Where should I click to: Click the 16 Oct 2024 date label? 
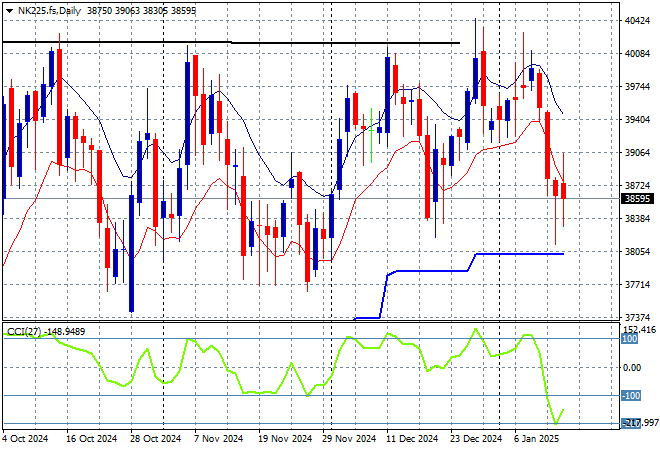tap(93, 439)
